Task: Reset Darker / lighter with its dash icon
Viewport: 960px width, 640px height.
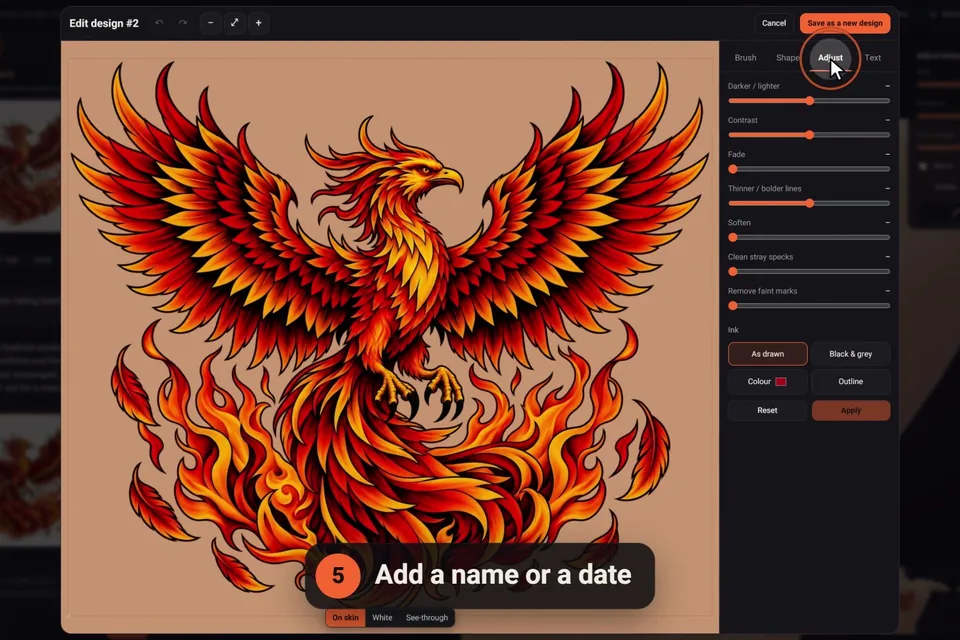Action: click(x=887, y=86)
